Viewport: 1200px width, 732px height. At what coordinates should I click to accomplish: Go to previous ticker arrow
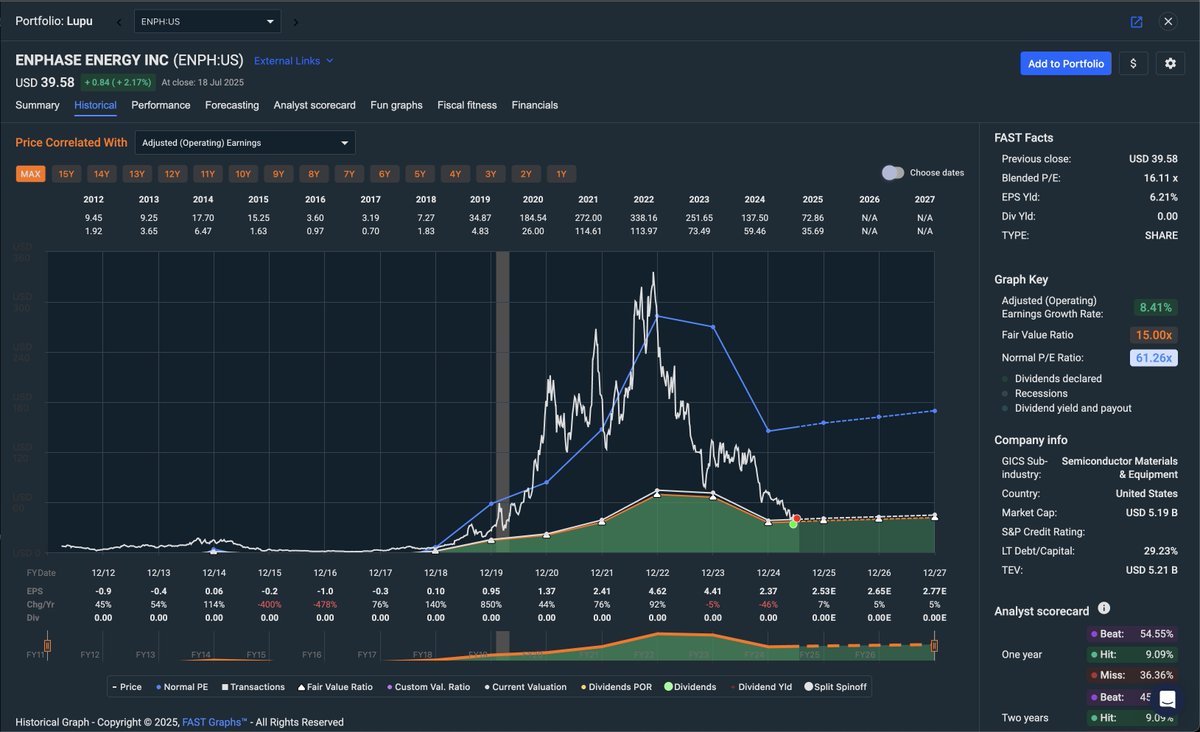point(120,22)
